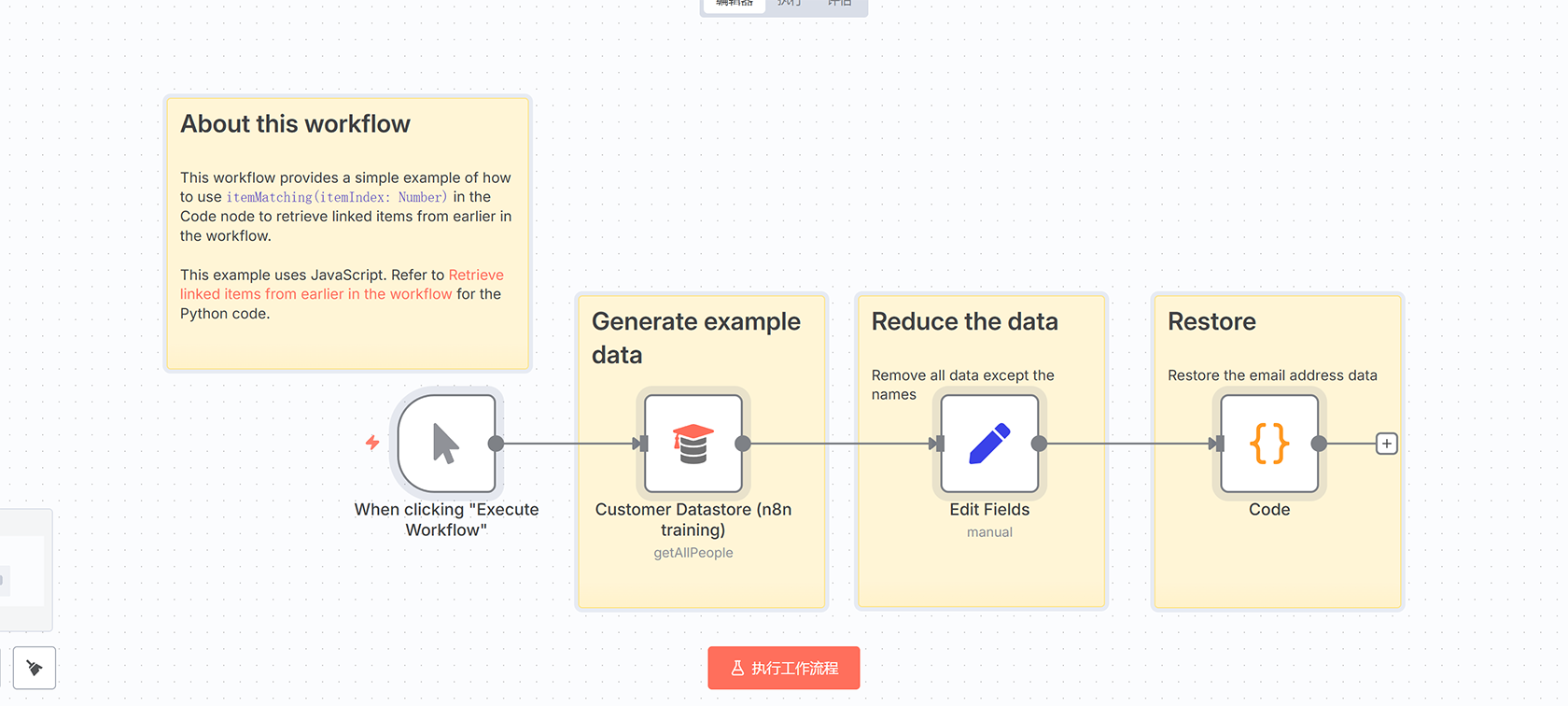Open the Code node curly braces icon
This screenshot has height=706, width=1568.
click(1269, 444)
